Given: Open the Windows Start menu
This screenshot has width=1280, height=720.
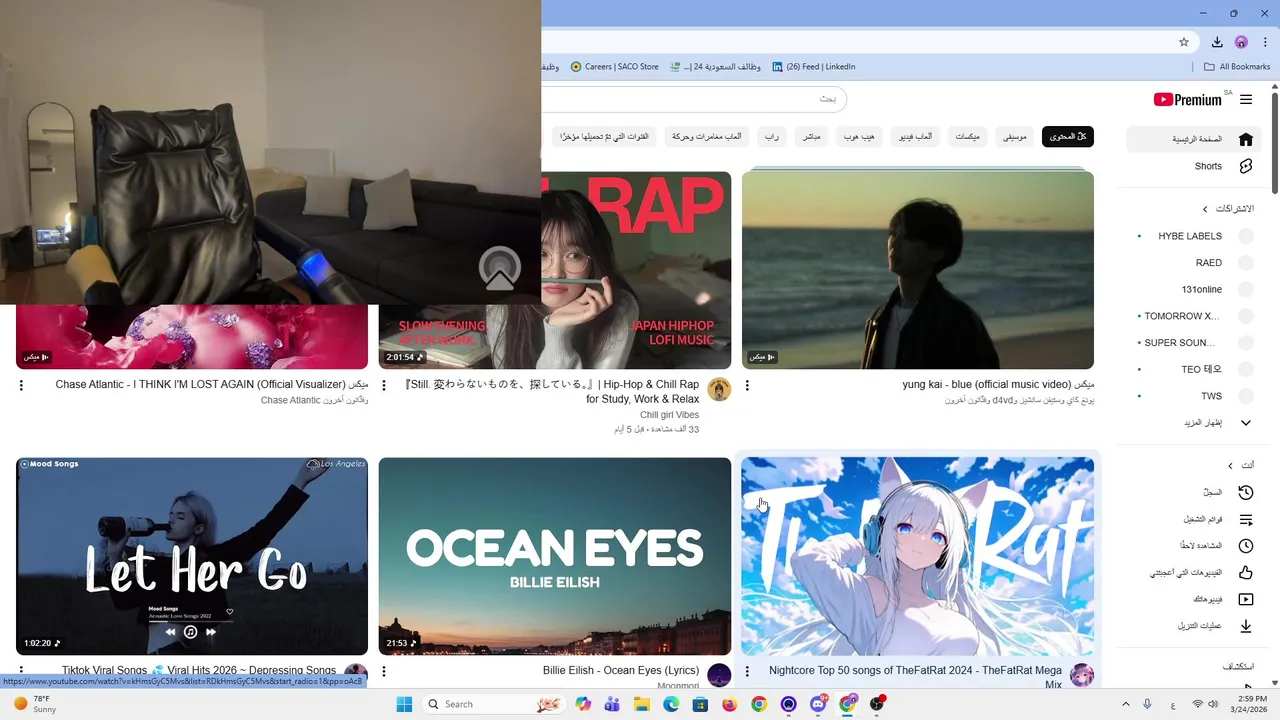Looking at the screenshot, I should (404, 704).
